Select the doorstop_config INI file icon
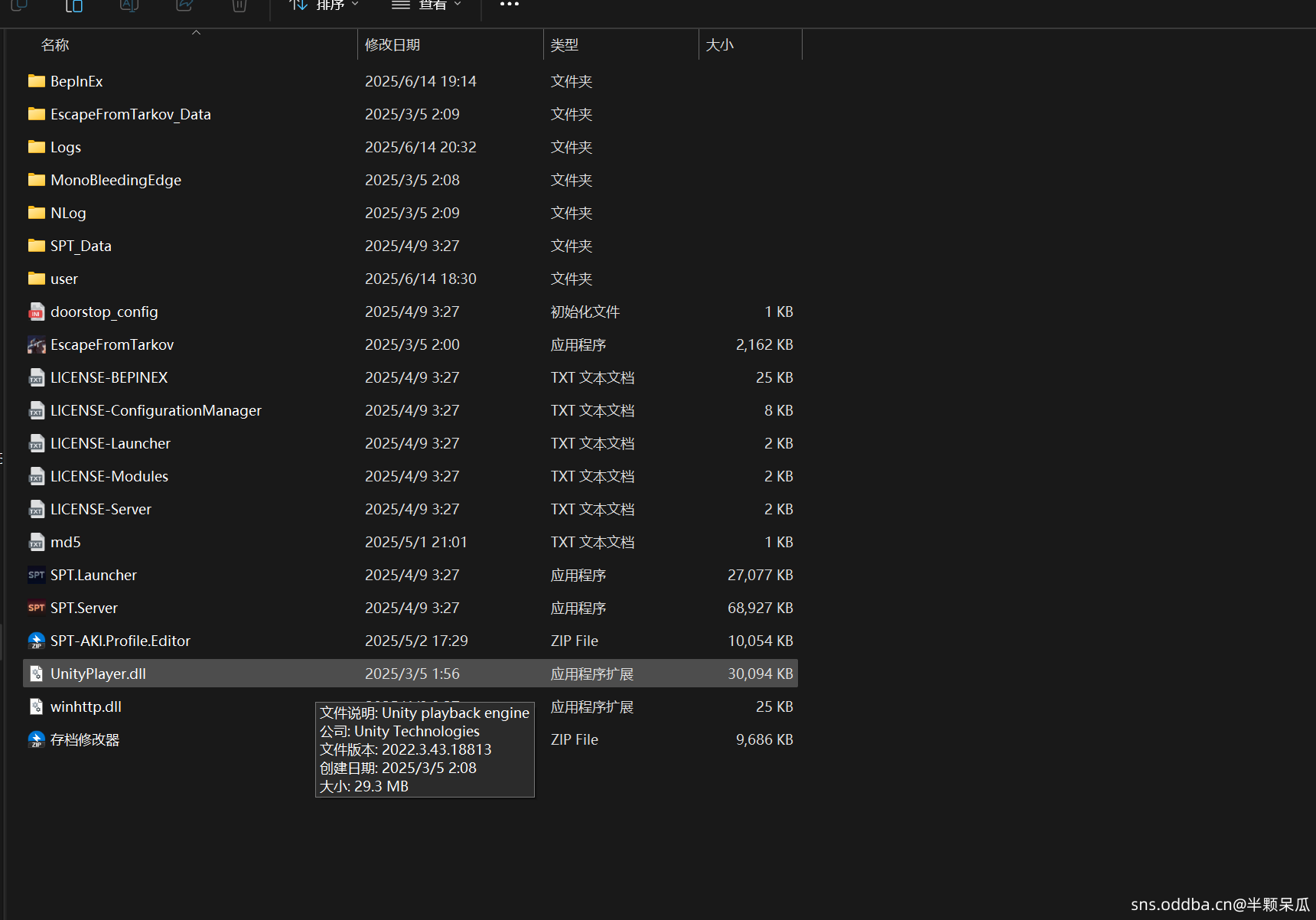Image resolution: width=1316 pixels, height=920 pixels. pyautogui.click(x=36, y=312)
